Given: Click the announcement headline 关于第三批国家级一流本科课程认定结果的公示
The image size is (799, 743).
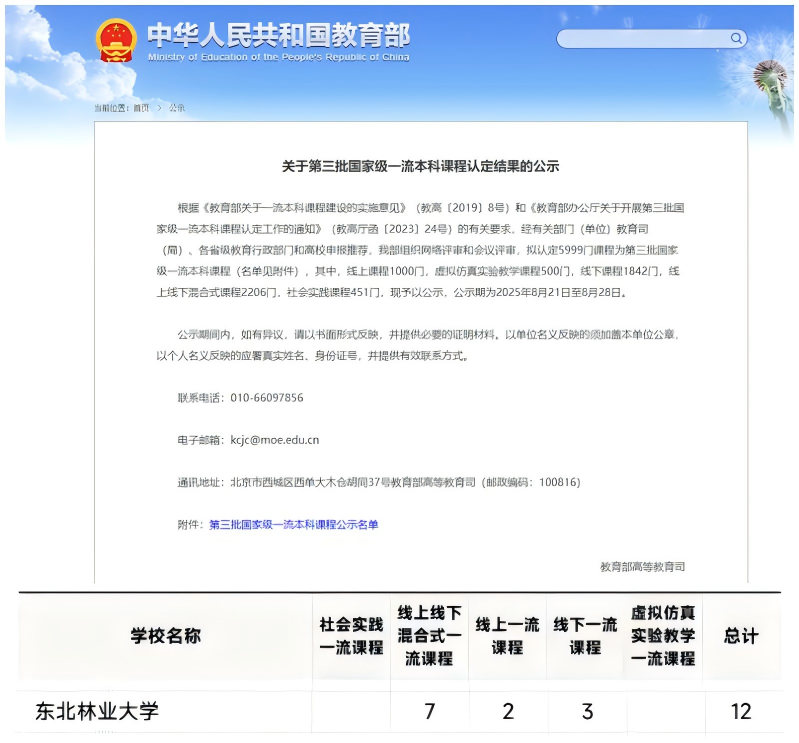Looking at the screenshot, I should tap(420, 166).
